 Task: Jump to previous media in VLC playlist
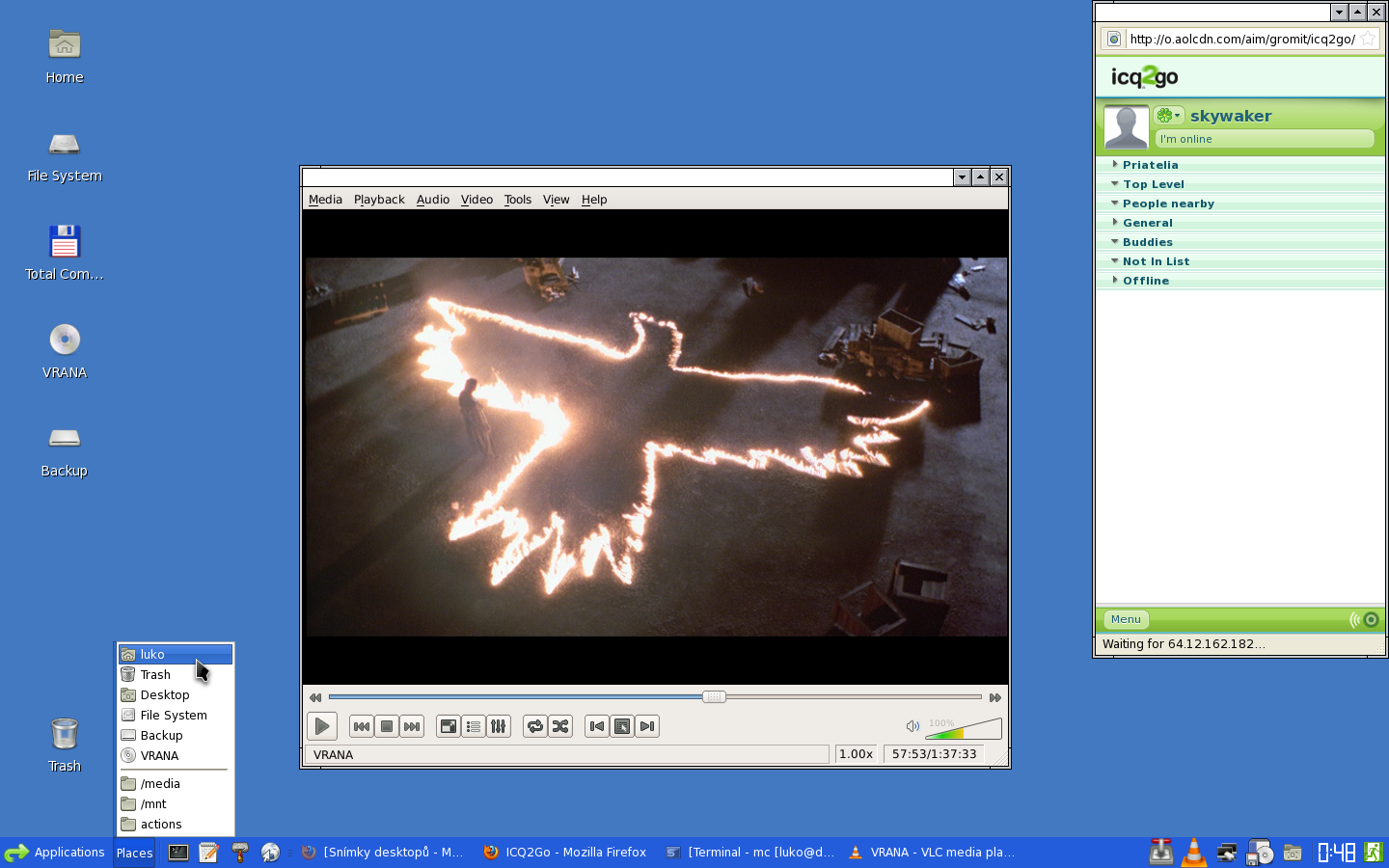pyautogui.click(x=362, y=726)
